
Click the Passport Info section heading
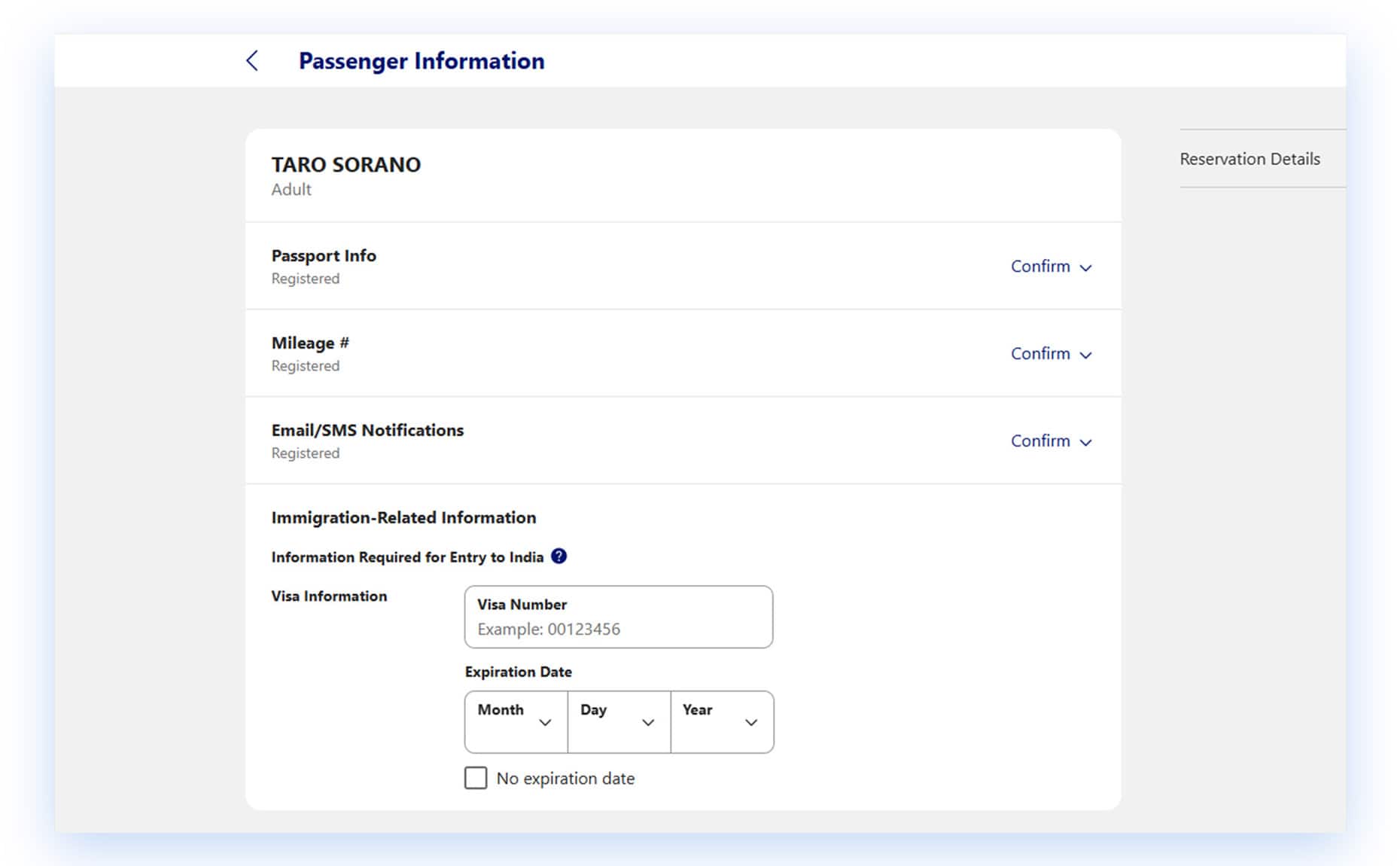coord(324,256)
